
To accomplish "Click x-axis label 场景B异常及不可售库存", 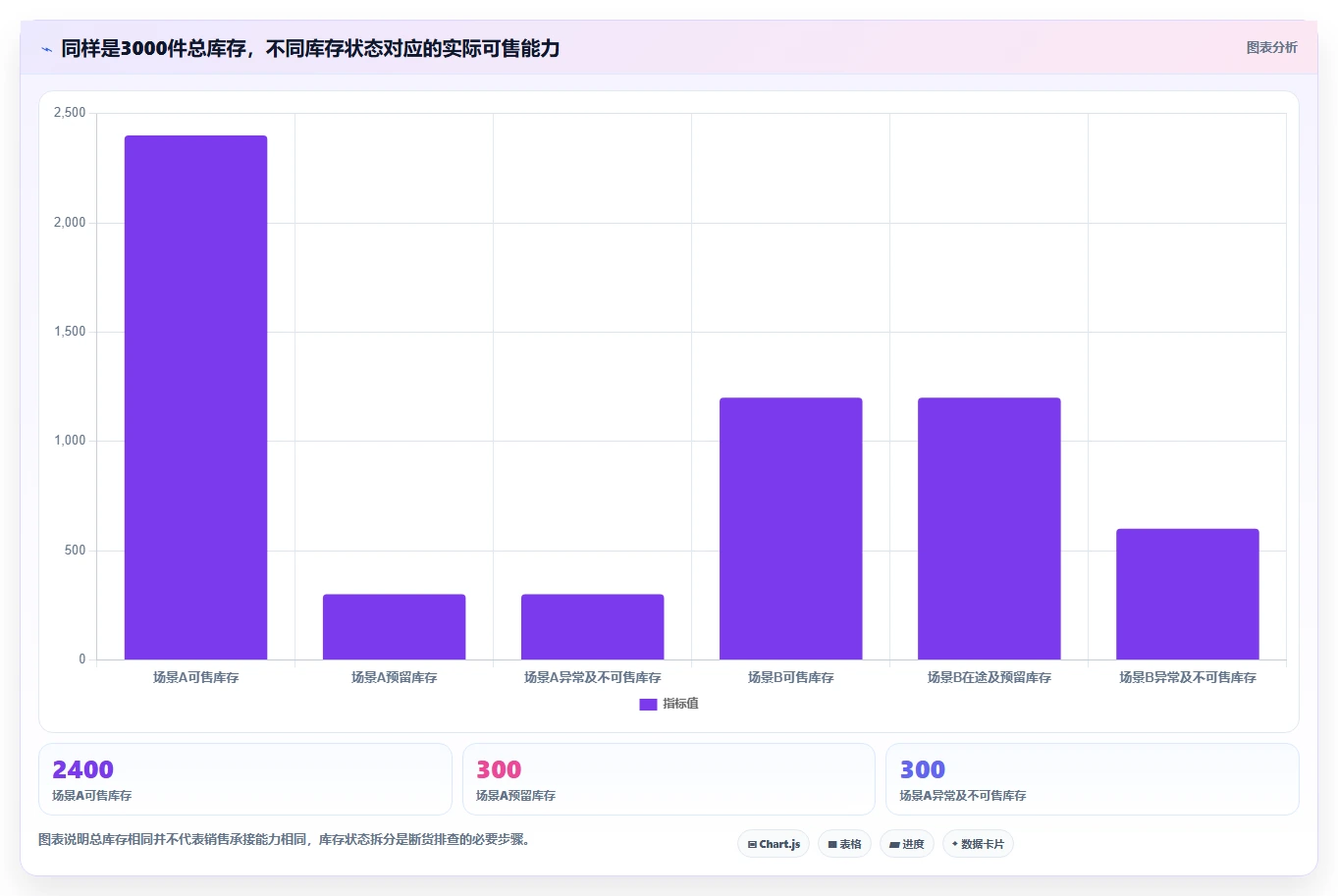I will pyautogui.click(x=1187, y=677).
